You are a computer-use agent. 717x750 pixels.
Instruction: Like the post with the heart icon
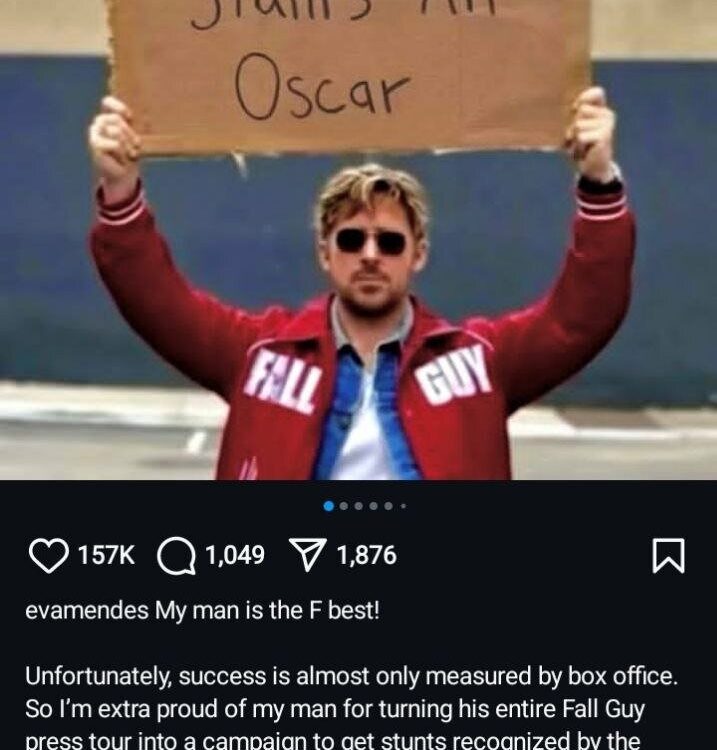pyautogui.click(x=48, y=555)
